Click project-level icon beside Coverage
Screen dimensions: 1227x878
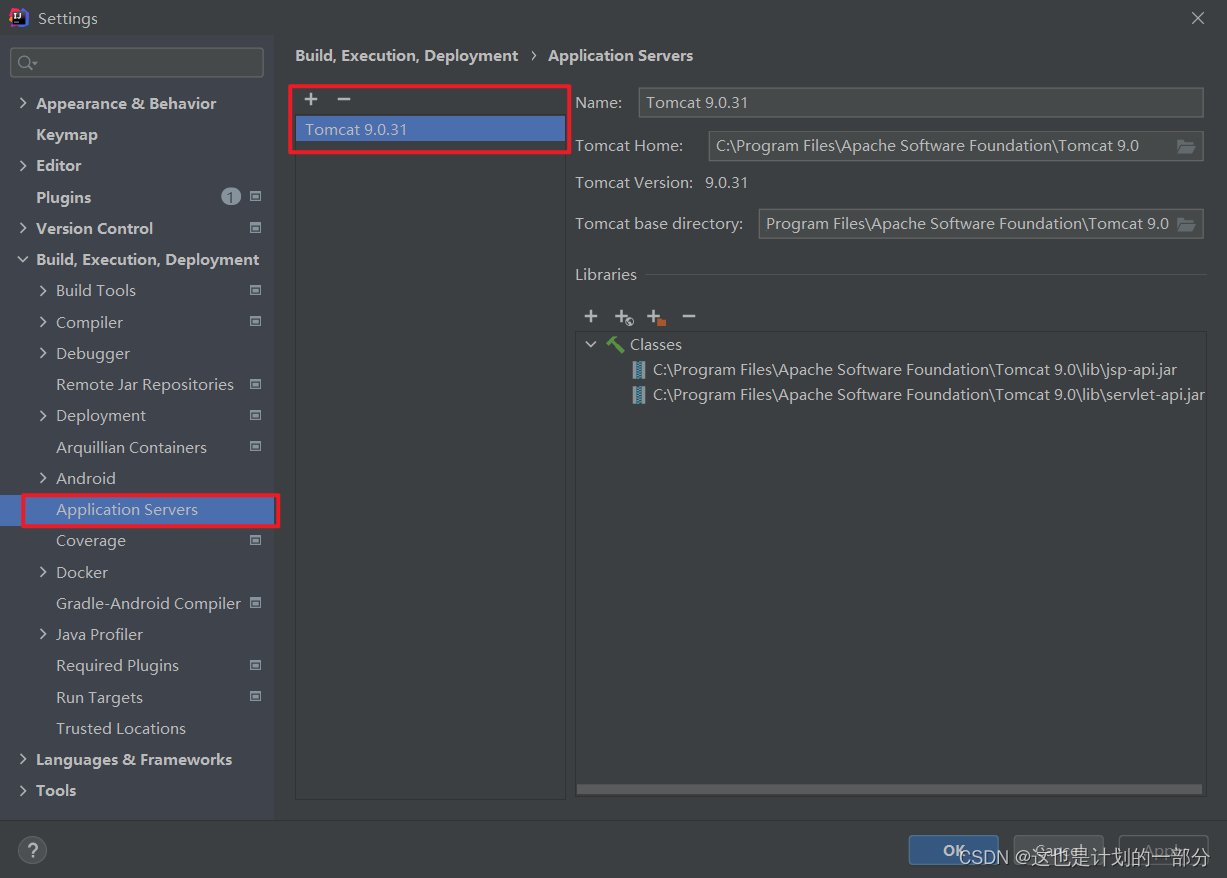click(256, 540)
